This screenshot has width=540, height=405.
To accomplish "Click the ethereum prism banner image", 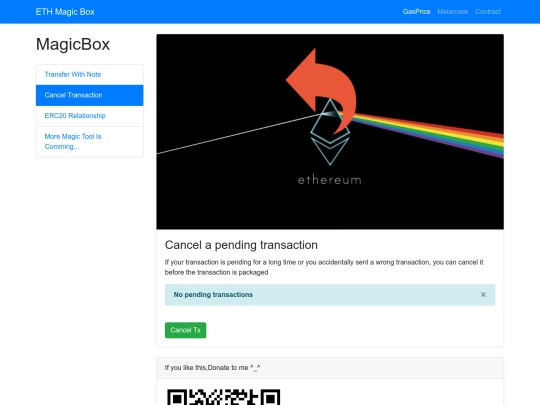I will click(330, 132).
